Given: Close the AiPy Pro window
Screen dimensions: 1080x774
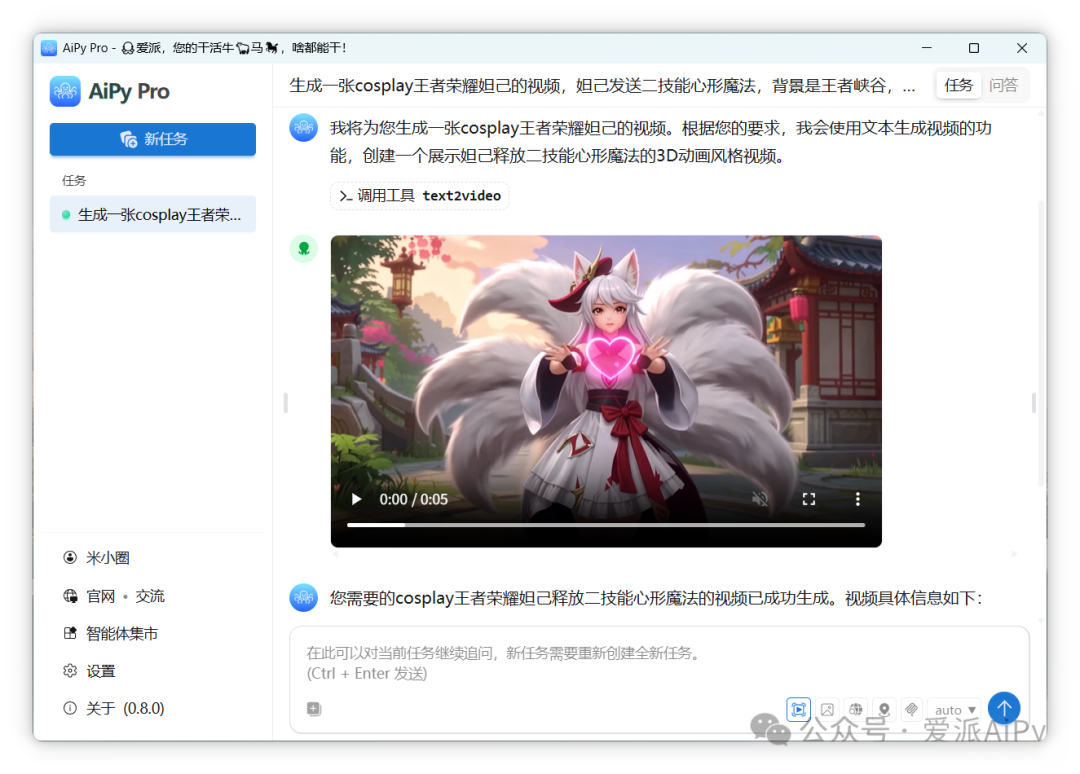Looking at the screenshot, I should coord(1021,48).
